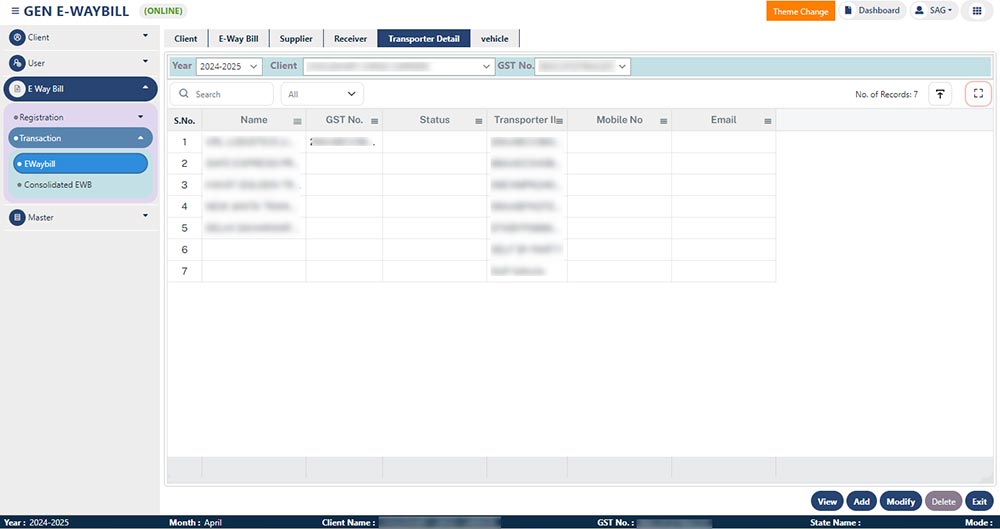Image resolution: width=1000 pixels, height=529 pixels.
Task: Select Consolidated EWB in sidebar
Action: 59,185
